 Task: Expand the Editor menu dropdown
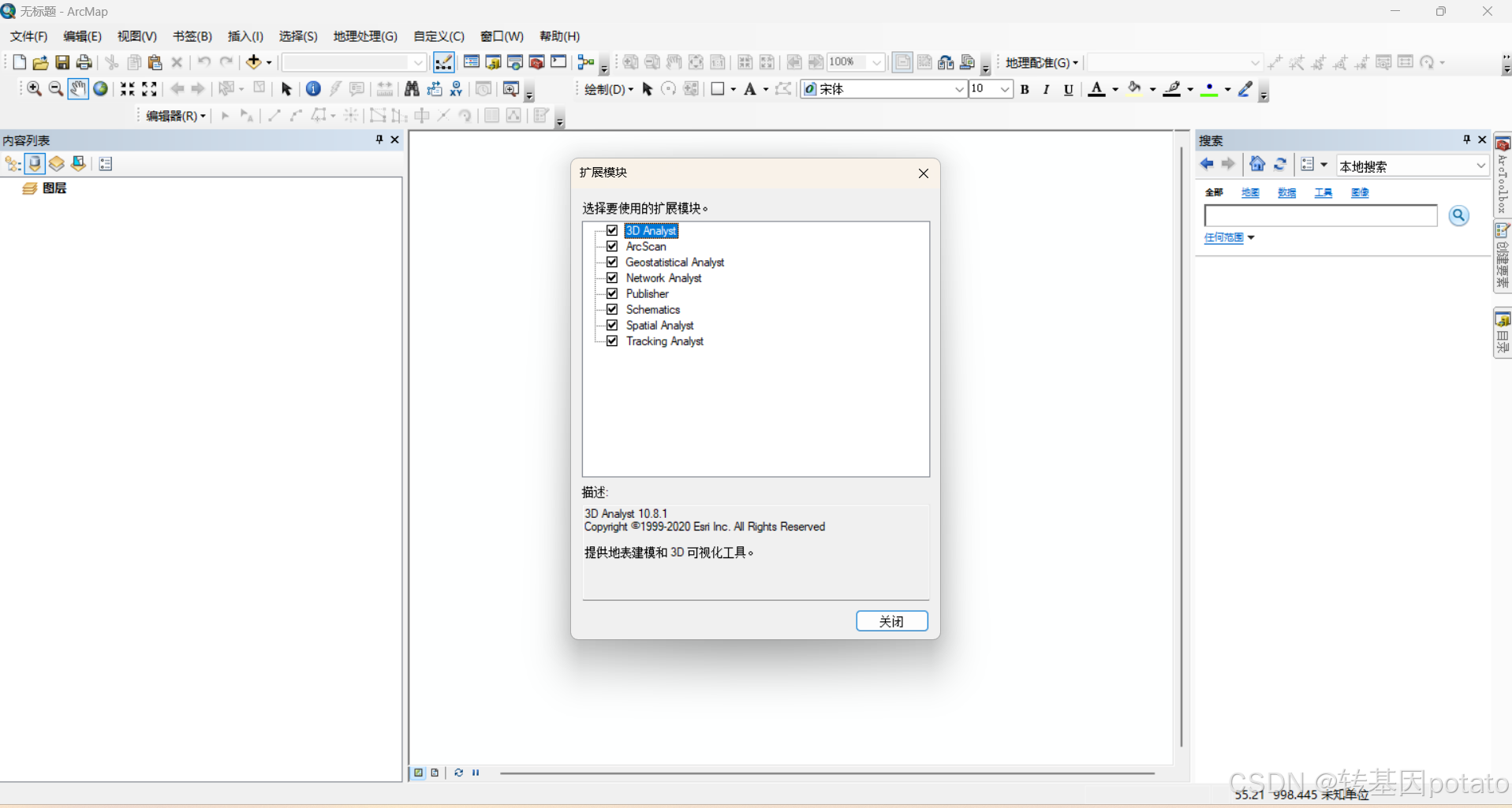175,116
